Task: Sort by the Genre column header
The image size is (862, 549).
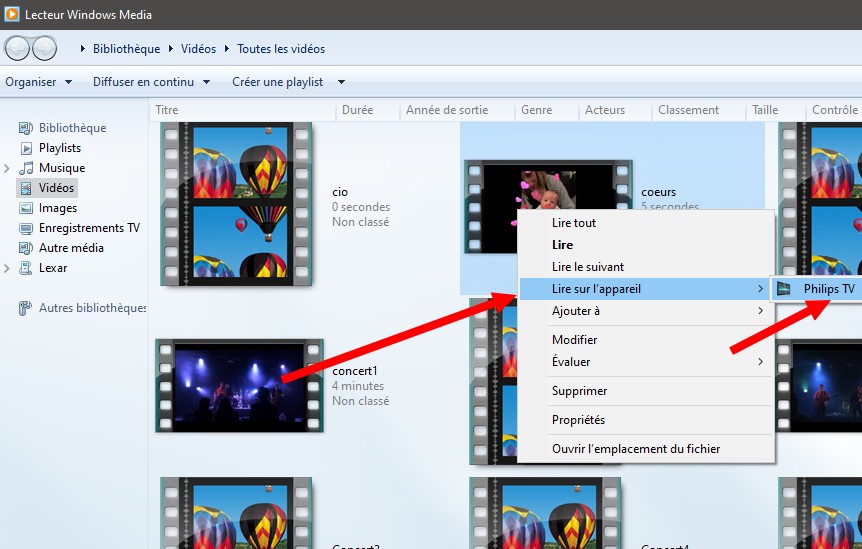Action: 546,110
